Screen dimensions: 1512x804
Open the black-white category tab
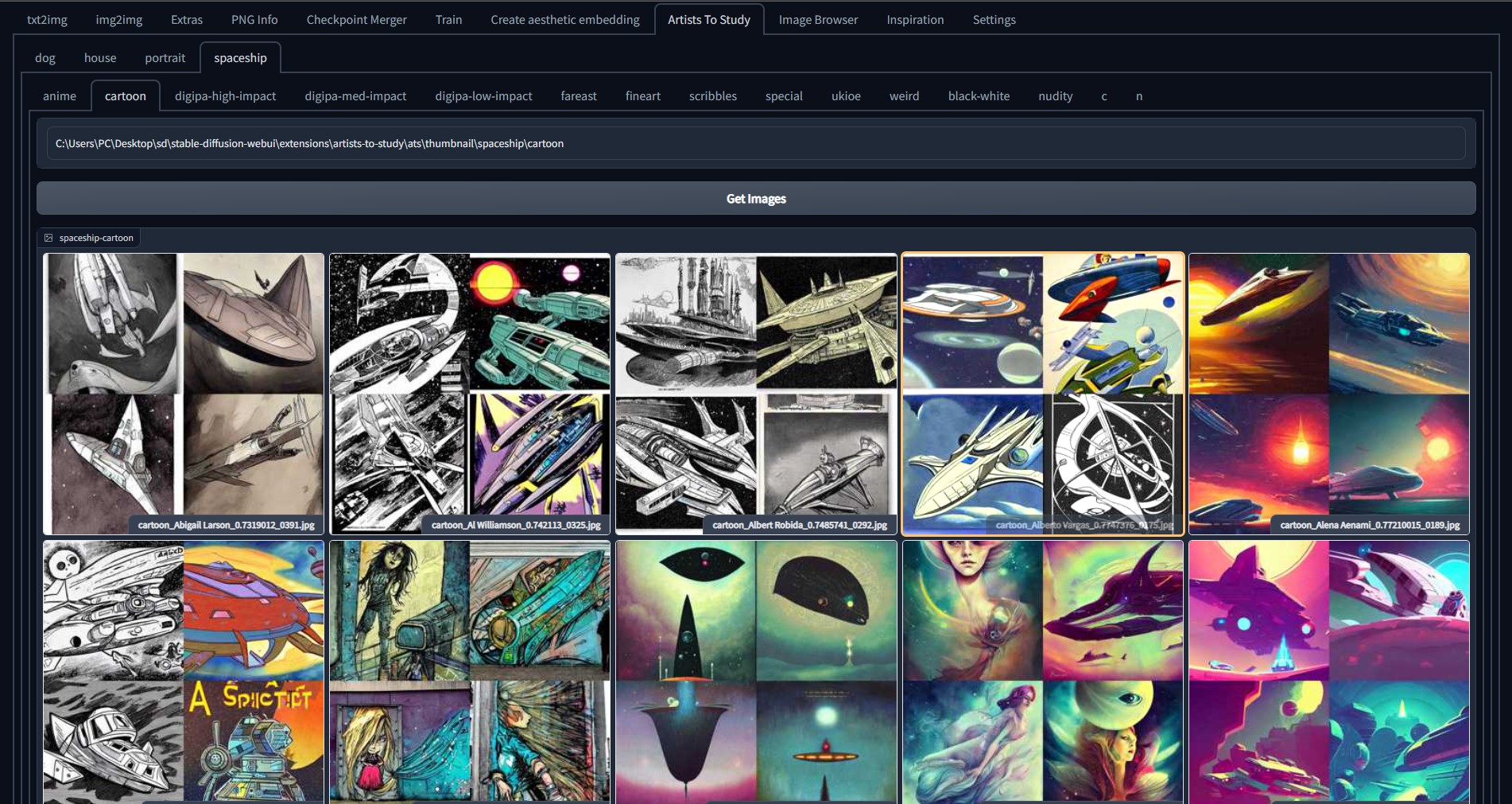(979, 96)
